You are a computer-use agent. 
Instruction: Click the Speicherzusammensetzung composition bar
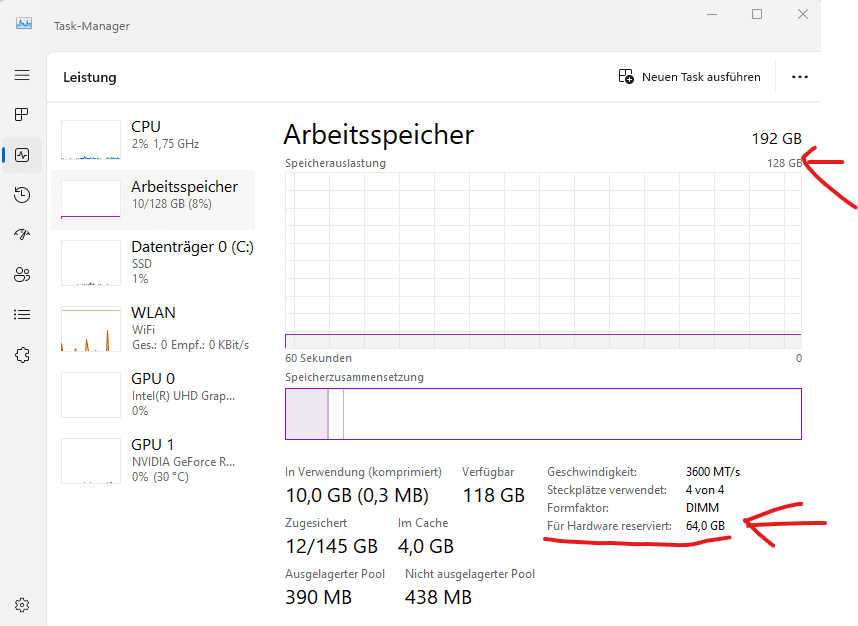click(543, 413)
